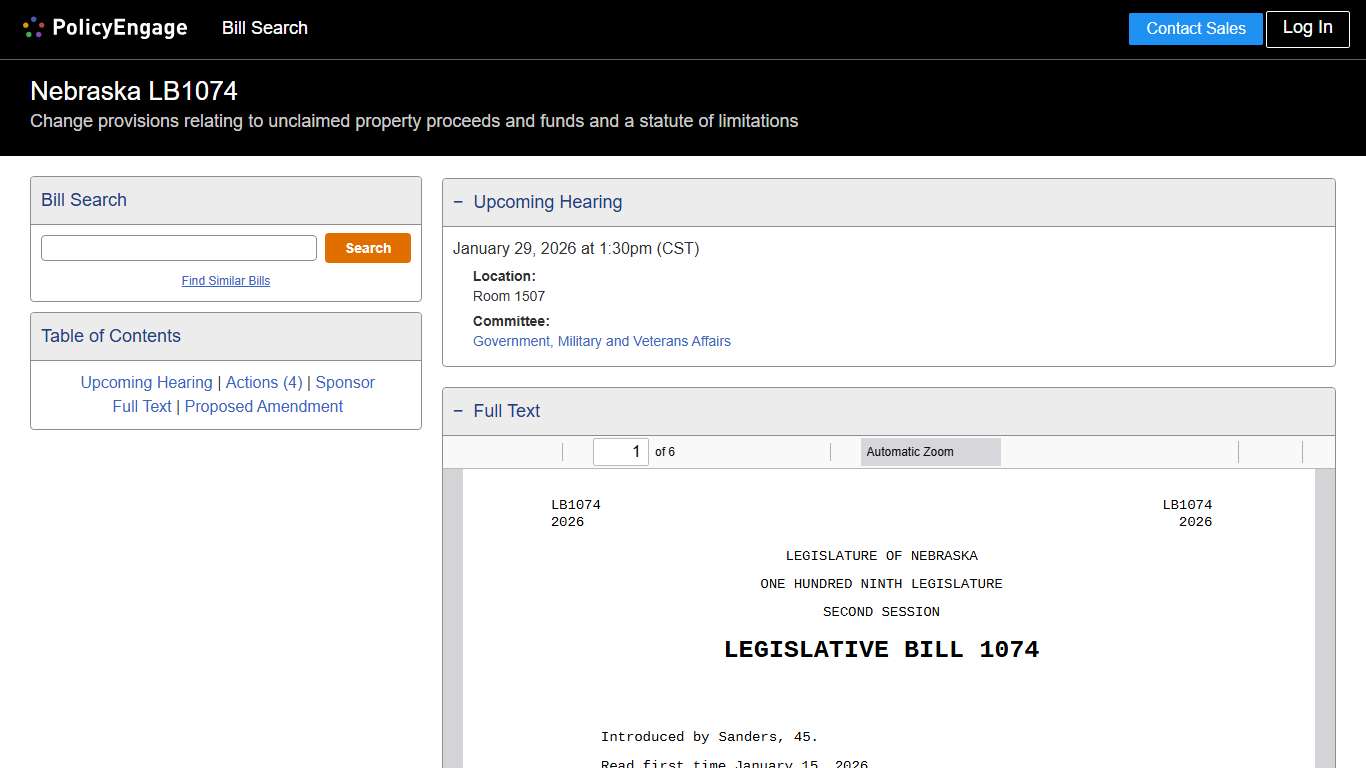This screenshot has height=768, width=1366.
Task: Click the page number input showing 1
Action: (x=620, y=452)
